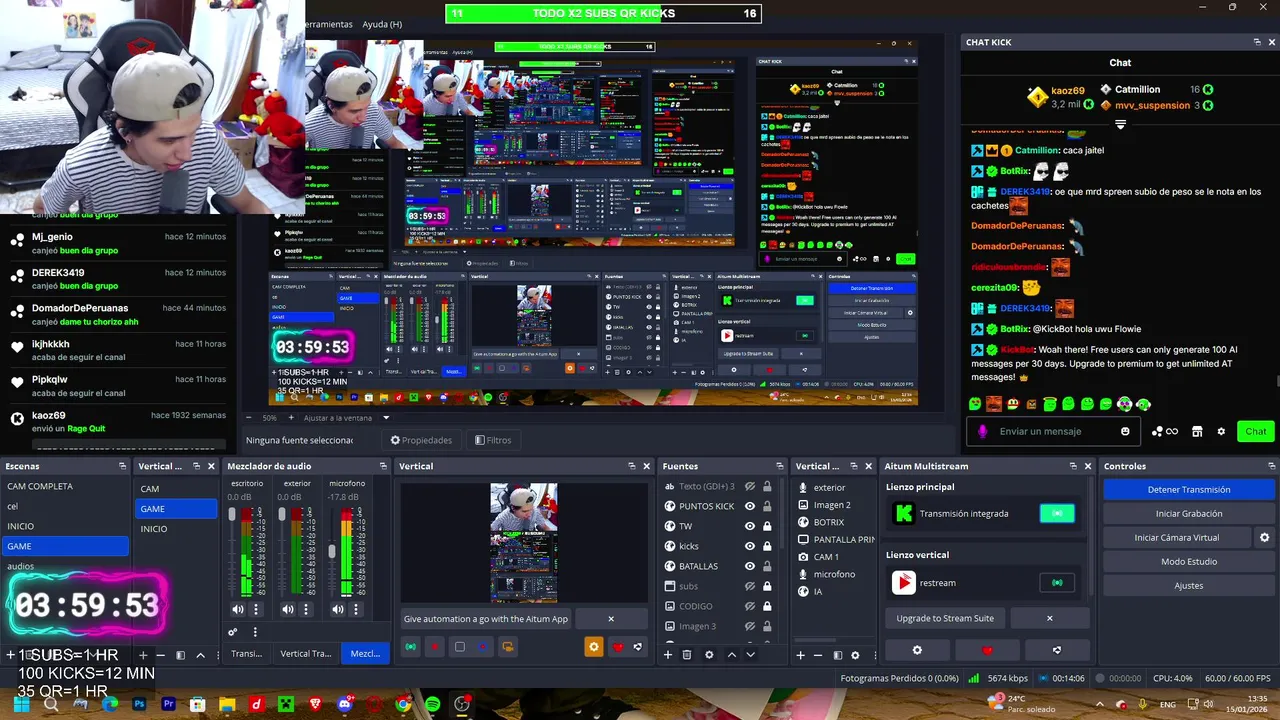1280x720 pixels.
Task: Mute the escritorio audio channel speaker
Action: point(238,609)
